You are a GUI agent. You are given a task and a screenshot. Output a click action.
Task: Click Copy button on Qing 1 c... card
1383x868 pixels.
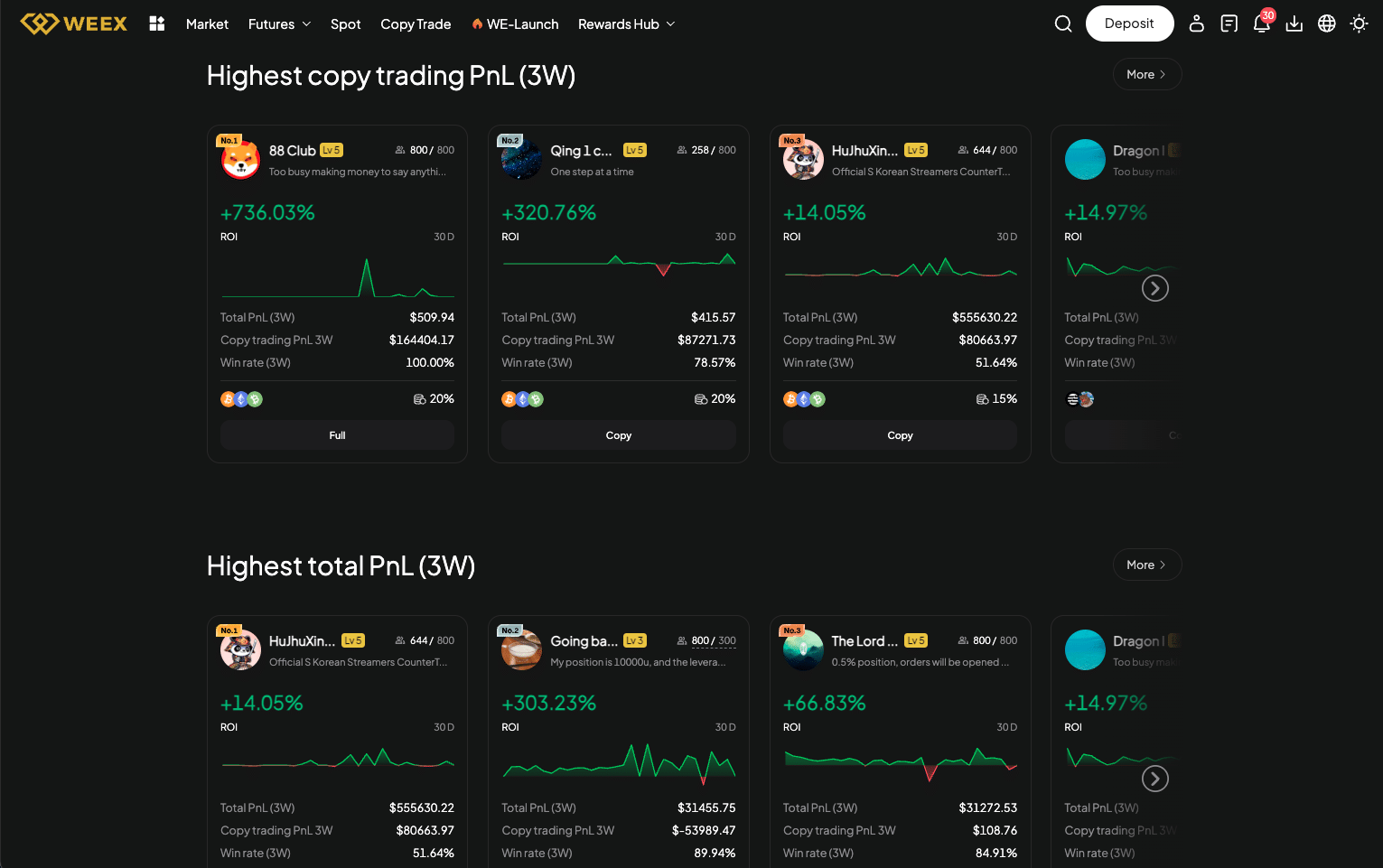tap(619, 435)
